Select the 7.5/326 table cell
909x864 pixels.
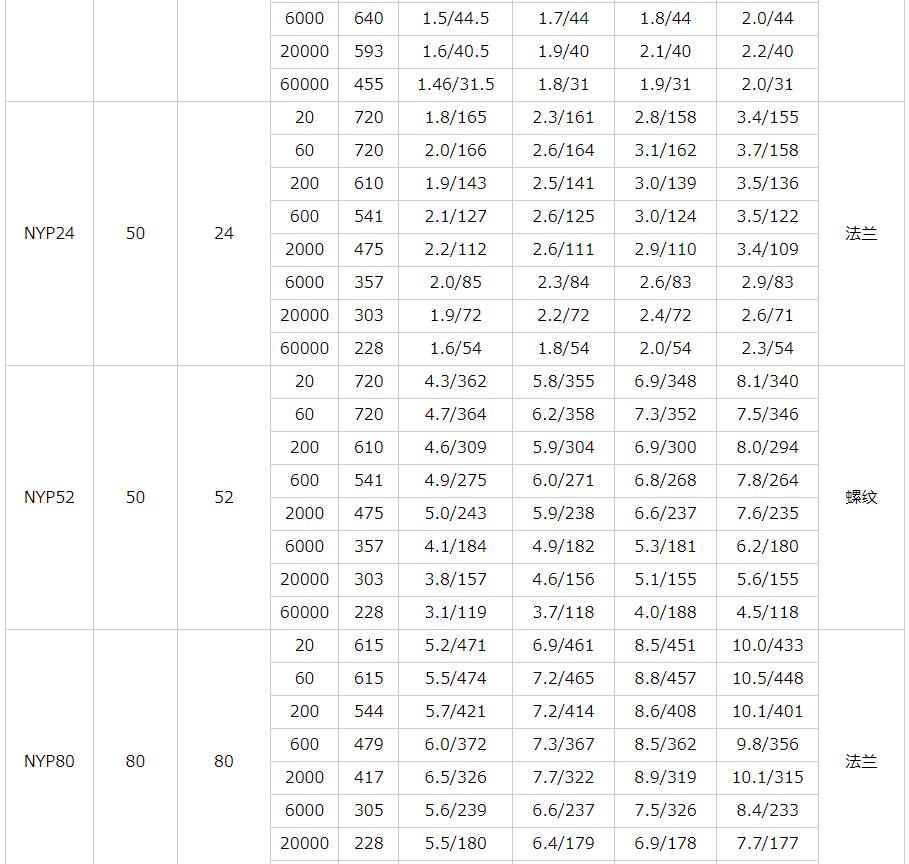click(665, 810)
